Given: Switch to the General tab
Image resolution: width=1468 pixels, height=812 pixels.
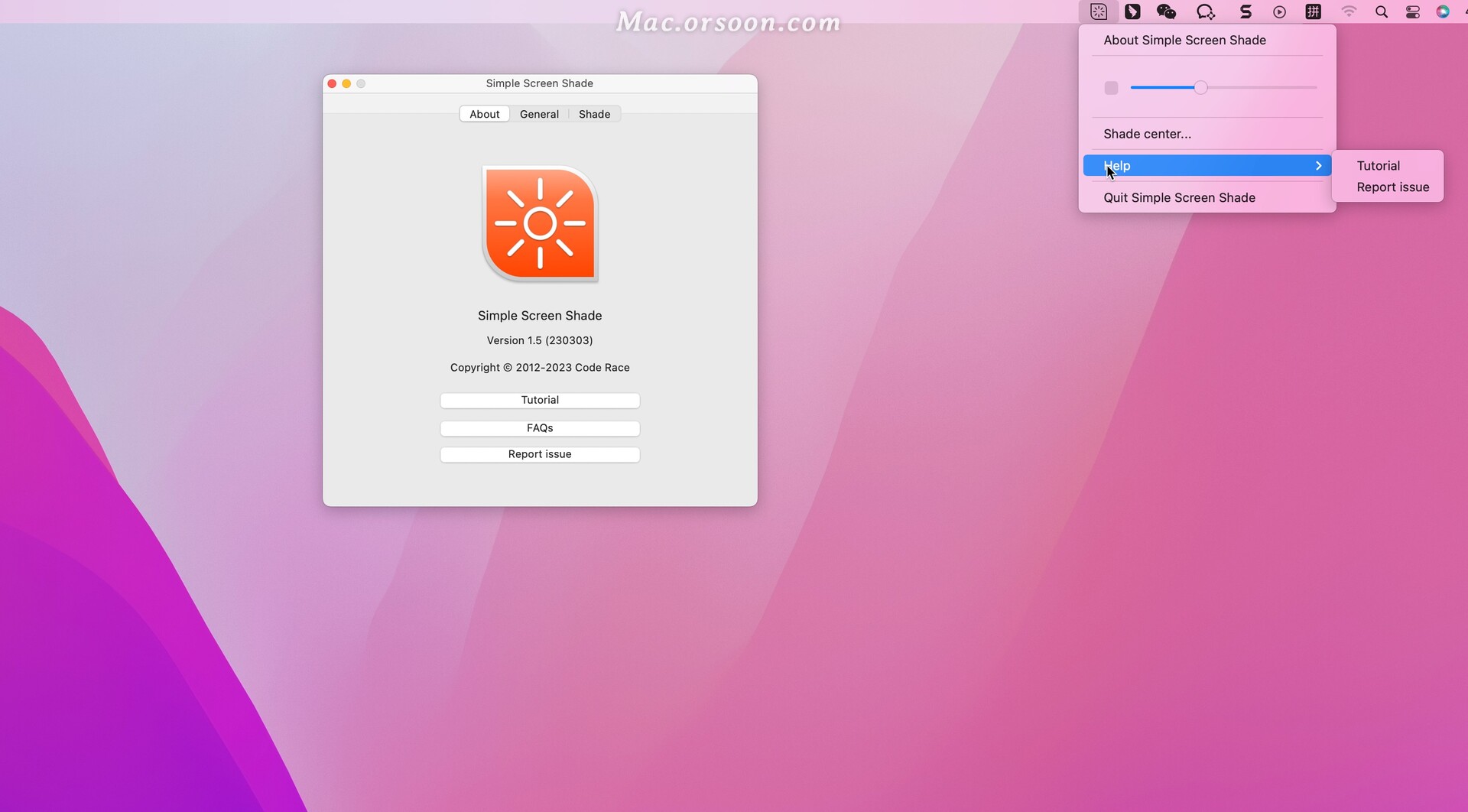Looking at the screenshot, I should (539, 113).
